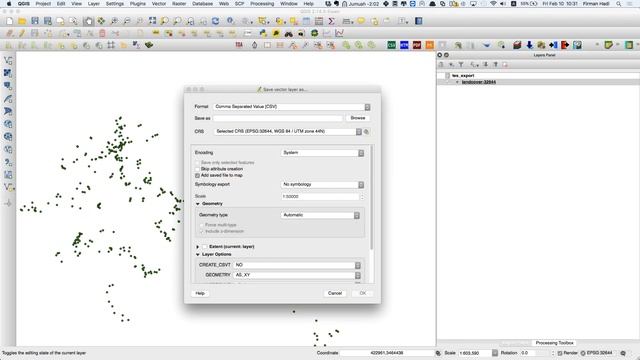The image size is (640, 360).
Task: Open the Symbology export dropdown
Action: click(x=322, y=184)
